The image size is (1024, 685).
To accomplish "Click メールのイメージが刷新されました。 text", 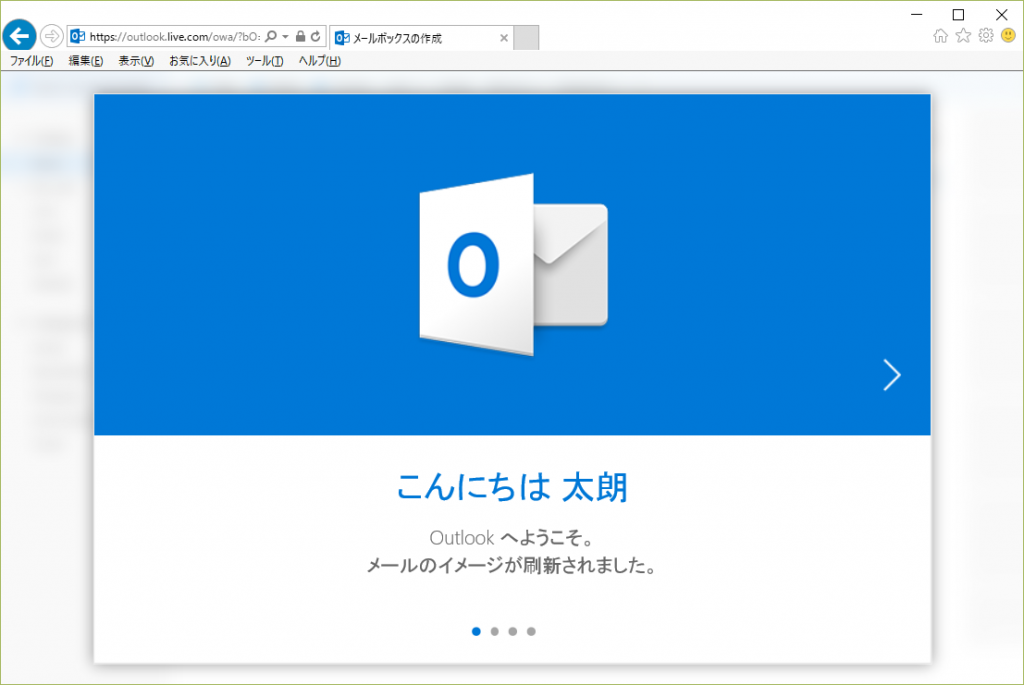I will pos(511,565).
